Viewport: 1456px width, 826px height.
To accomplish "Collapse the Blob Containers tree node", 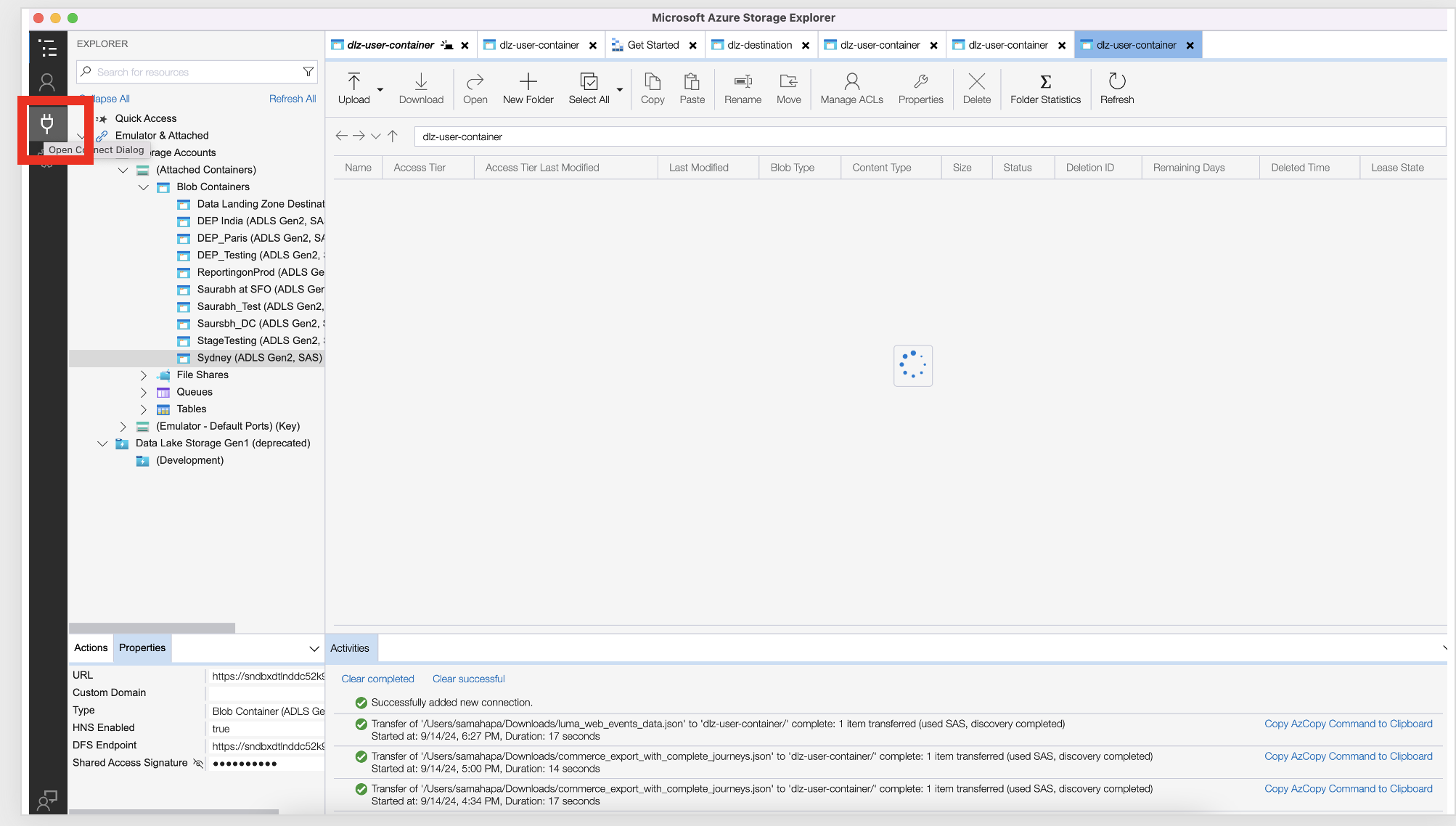I will (144, 187).
